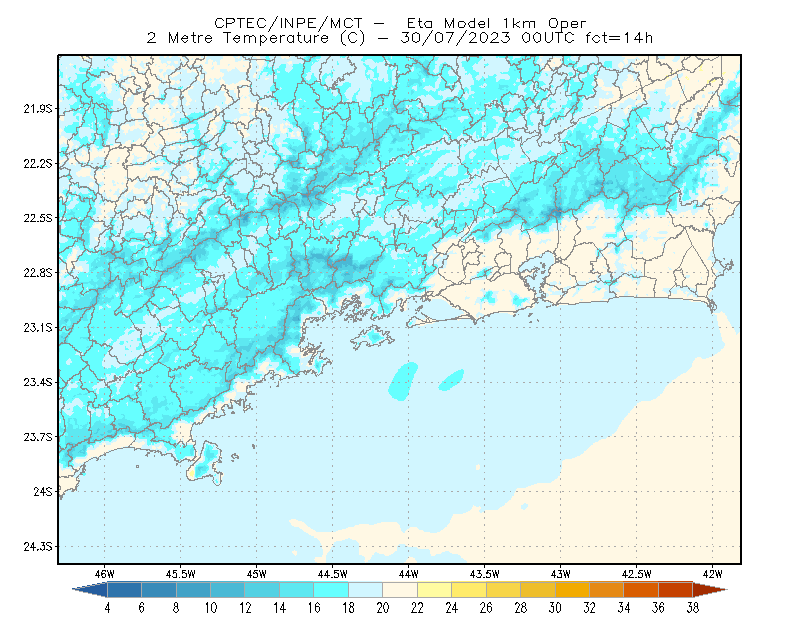Click the right arrow end of colorbar
The width and height of the screenshot is (800, 618).
(x=710, y=590)
